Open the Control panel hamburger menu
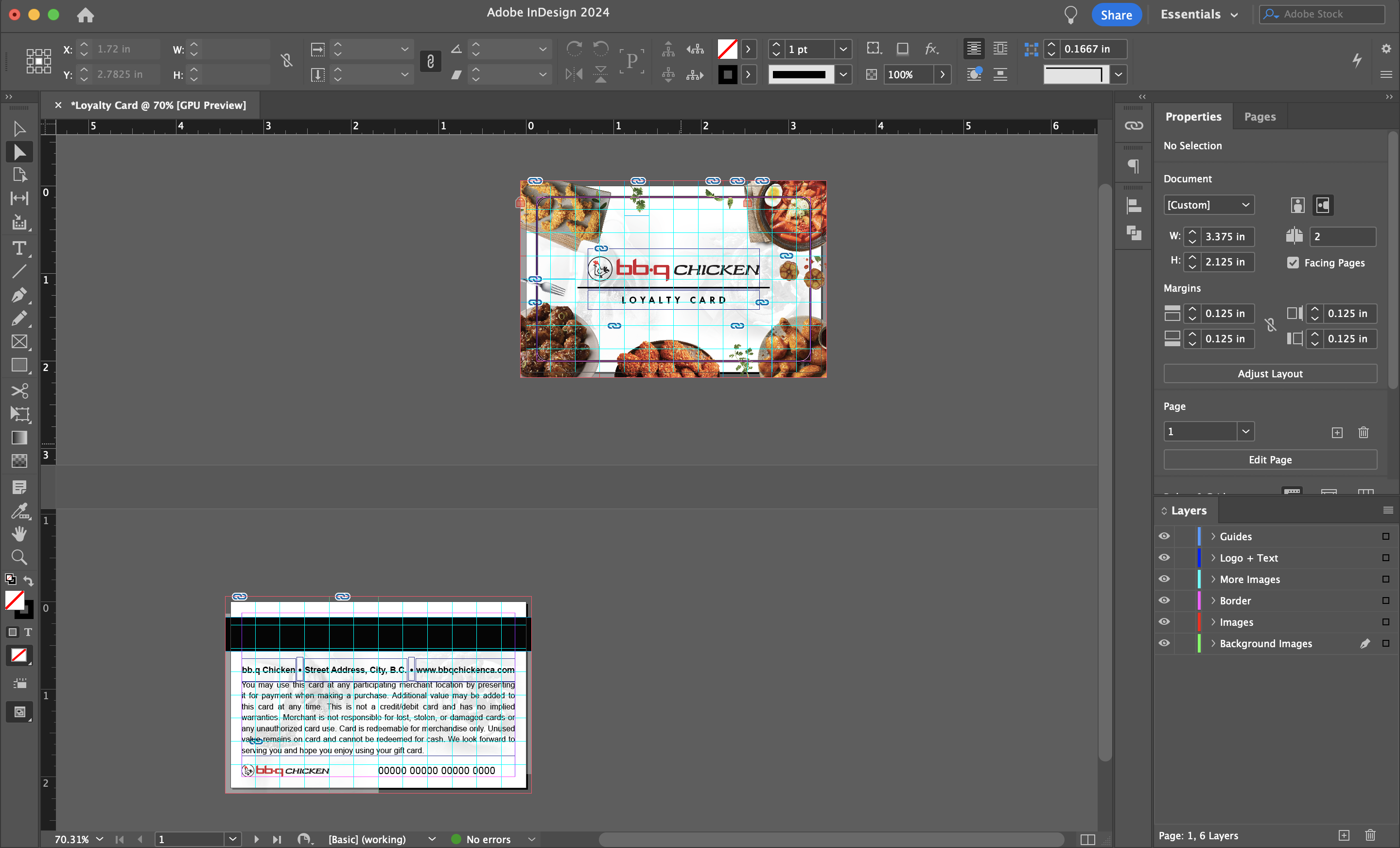This screenshot has height=848, width=1400. 1386,74
